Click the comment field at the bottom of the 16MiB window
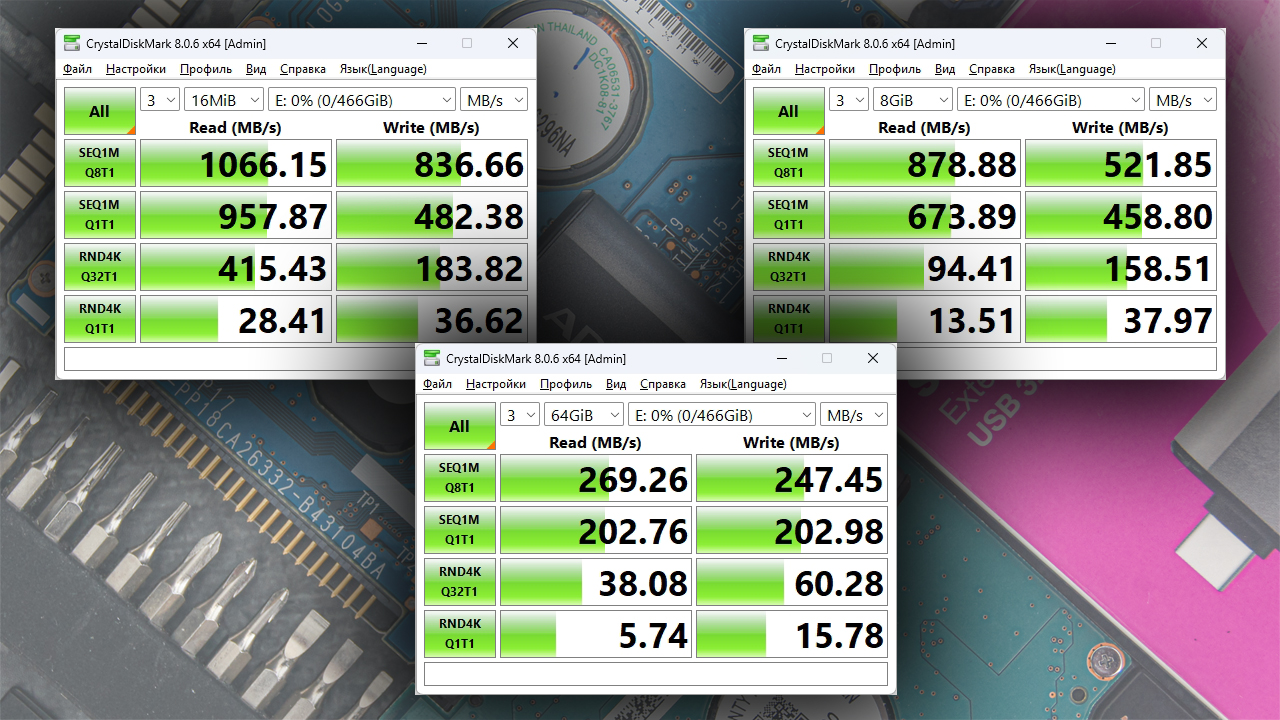 coord(296,359)
